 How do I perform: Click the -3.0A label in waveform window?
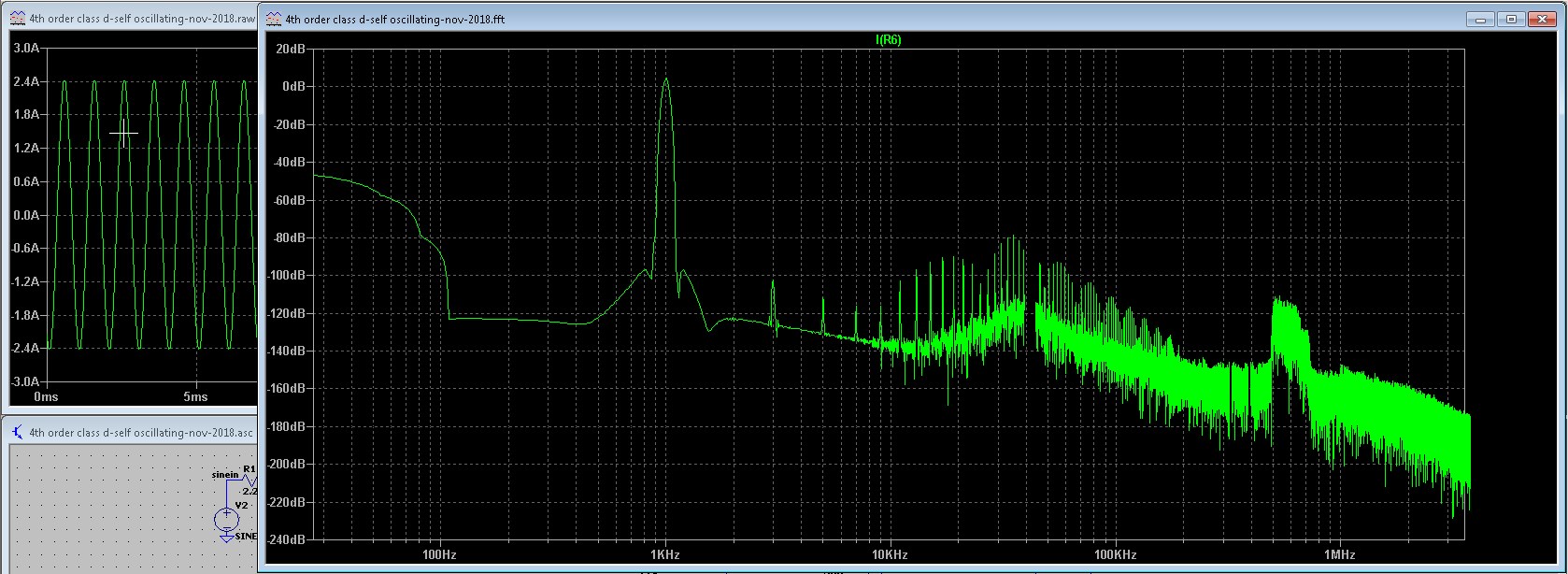click(x=25, y=381)
